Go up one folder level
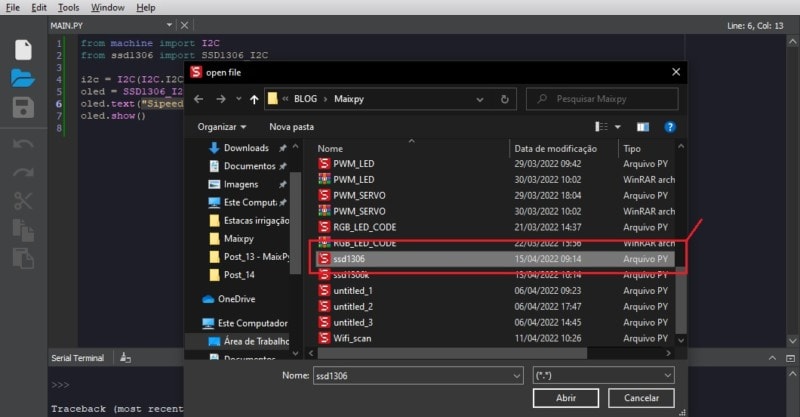This screenshot has height=417, width=800. [254, 99]
